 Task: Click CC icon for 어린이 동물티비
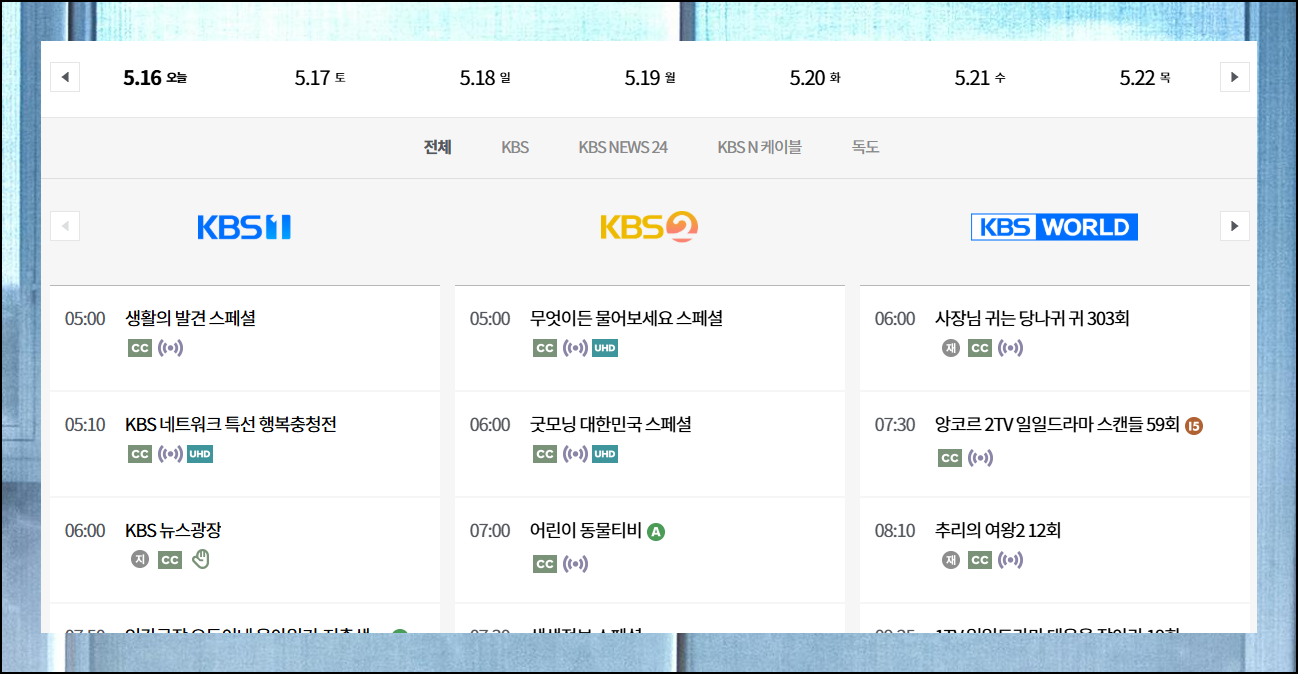pos(545,564)
